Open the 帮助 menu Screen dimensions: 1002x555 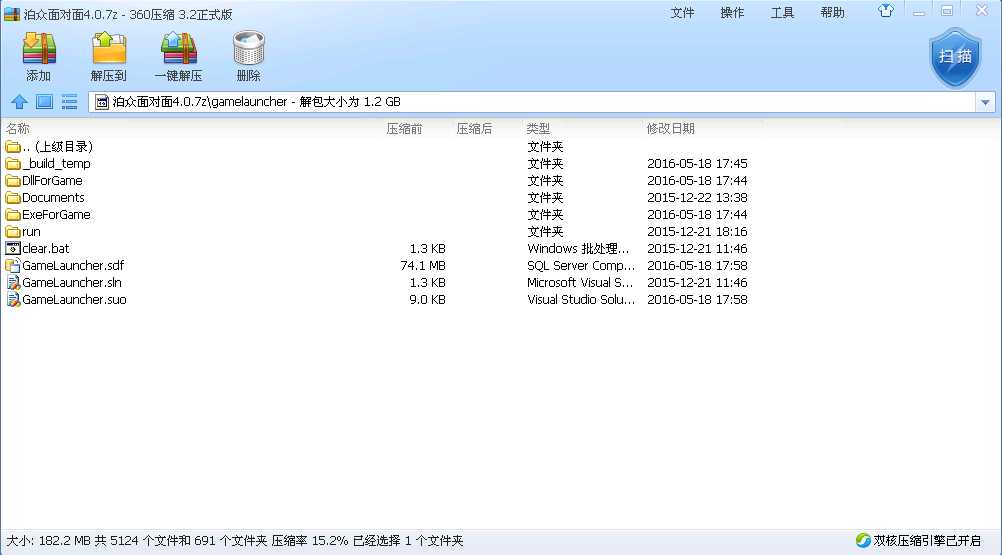833,13
